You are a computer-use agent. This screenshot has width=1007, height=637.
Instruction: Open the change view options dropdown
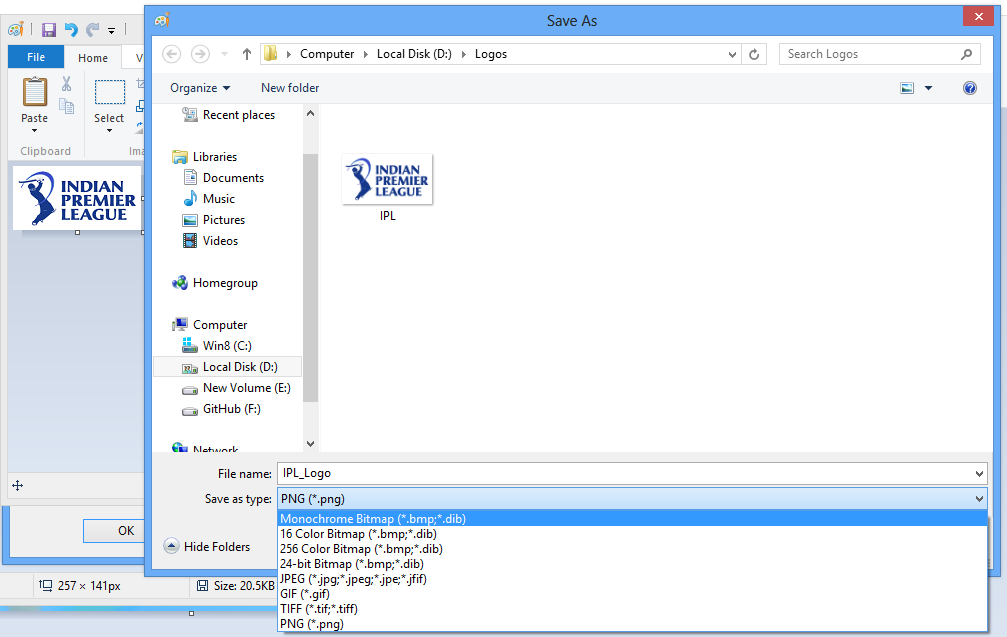point(928,88)
